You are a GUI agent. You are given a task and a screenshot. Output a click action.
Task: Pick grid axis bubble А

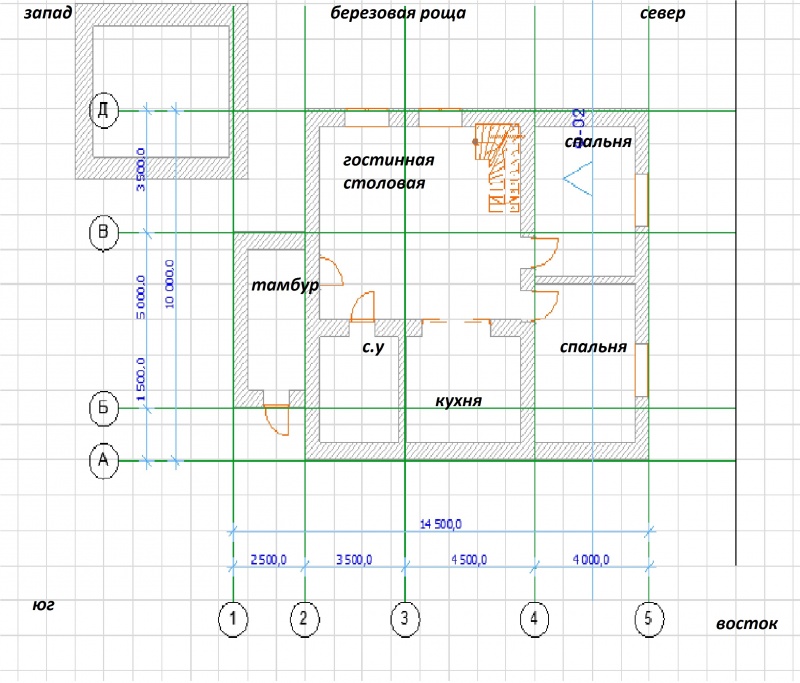click(104, 460)
